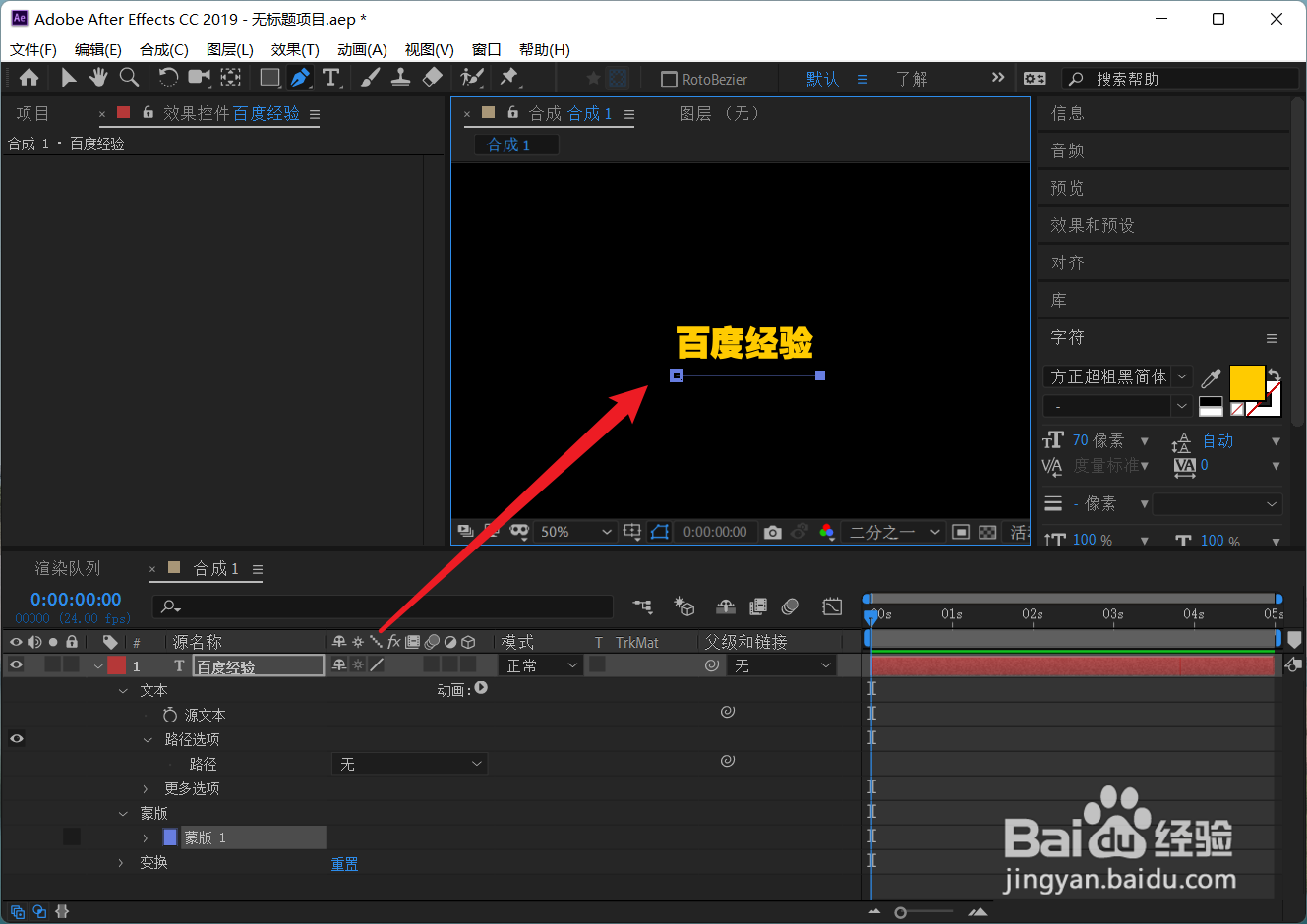Expand the 更多选项 group

146,788
